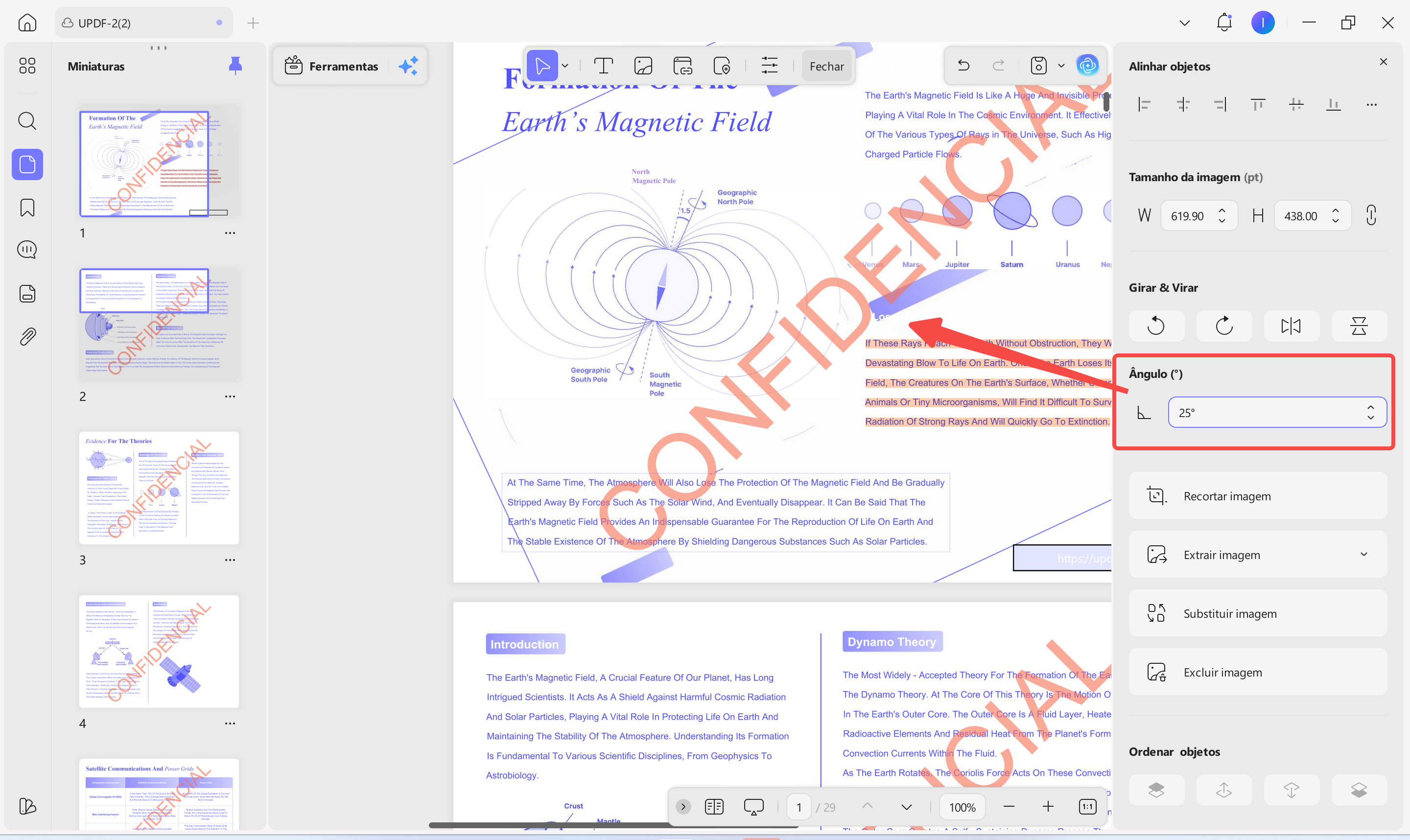Flip image vertically
The image size is (1410, 840).
(x=1359, y=326)
